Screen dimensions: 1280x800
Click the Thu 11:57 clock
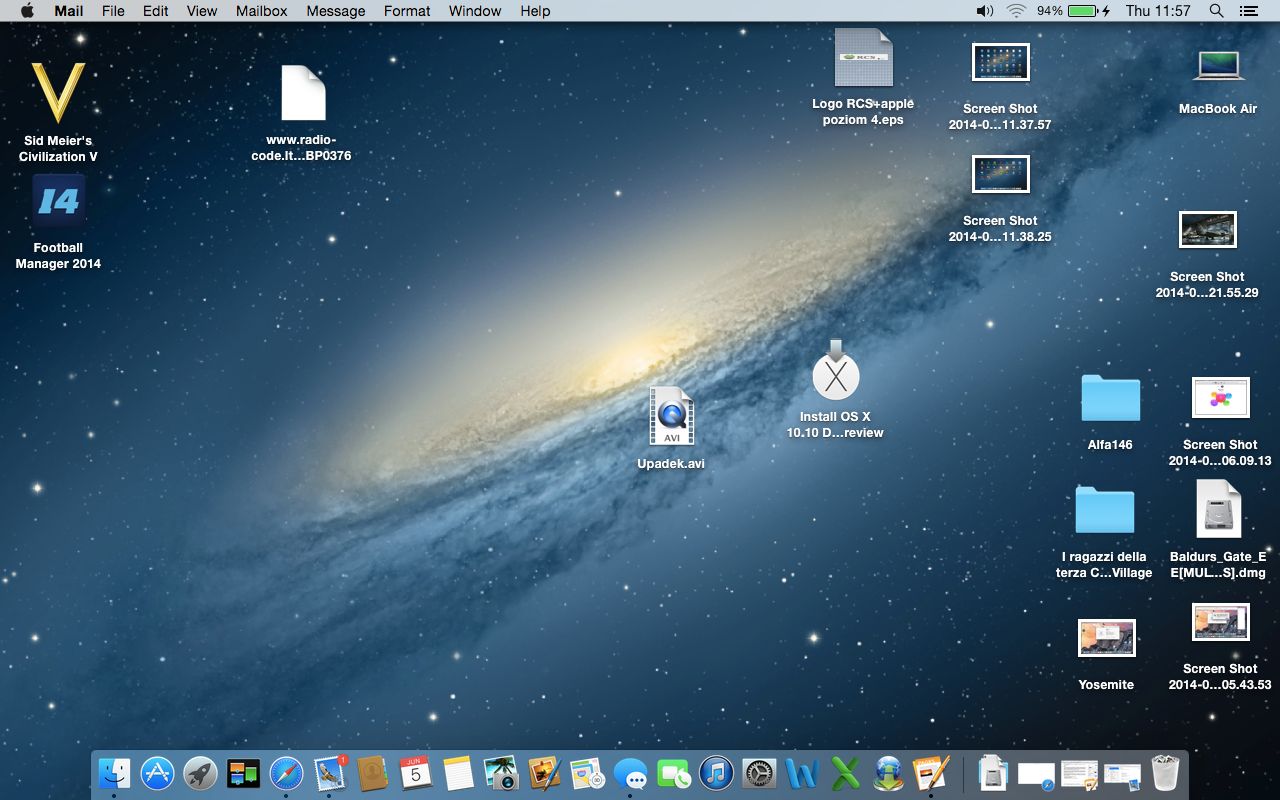[1158, 11]
